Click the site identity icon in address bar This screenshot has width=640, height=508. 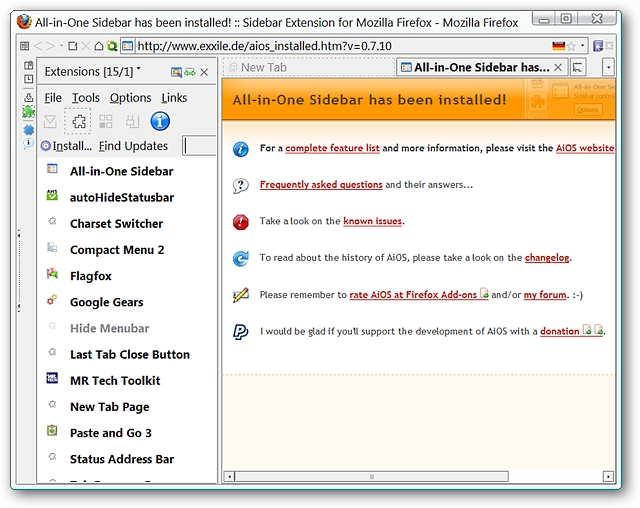[x=128, y=46]
